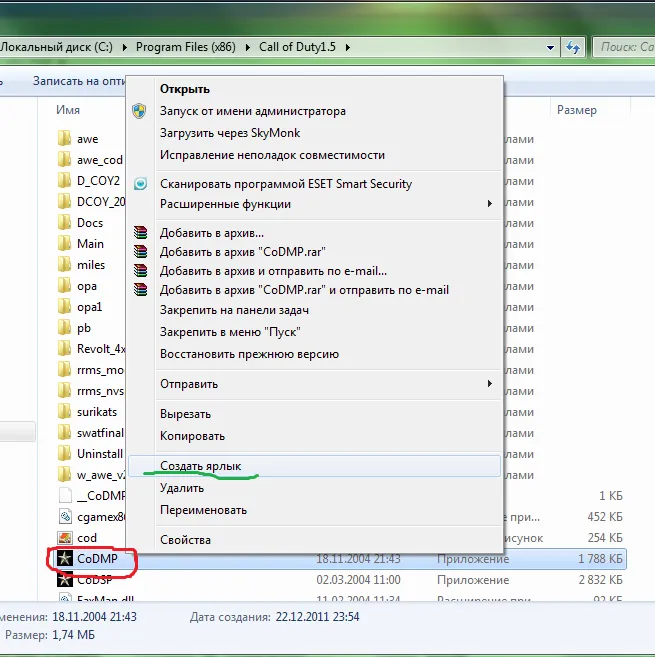Select 'Добавить в архив "CoDMP.rar" и отправить по e-mail'
655x657 pixels.
pyautogui.click(x=314, y=290)
